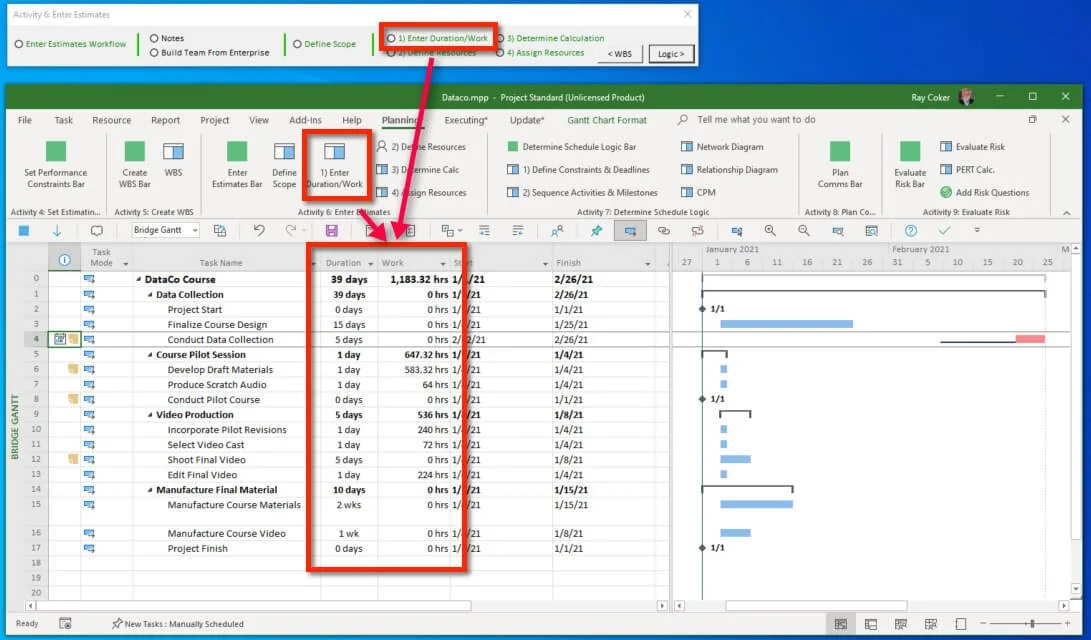Select Build Team From Enterprise radio option
The height and width of the screenshot is (640, 1091).
click(154, 52)
